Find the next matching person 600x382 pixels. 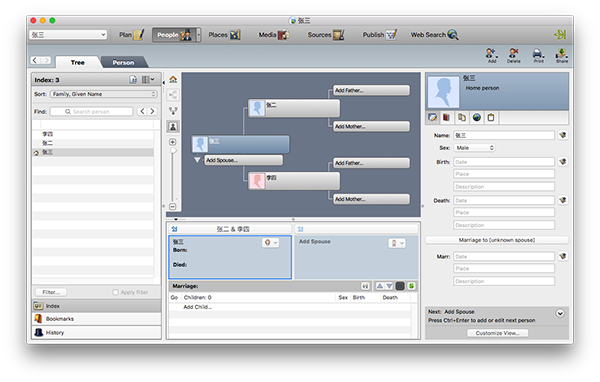coord(152,111)
